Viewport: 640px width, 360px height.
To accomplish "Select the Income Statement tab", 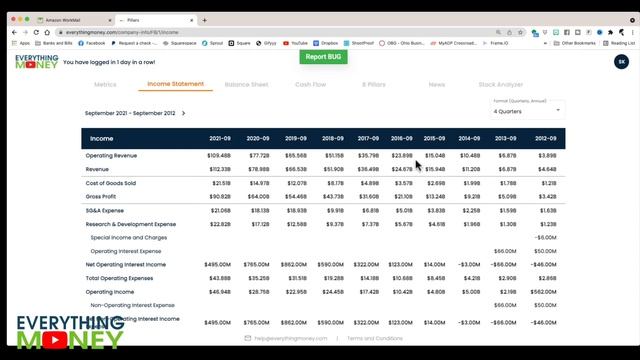I will [x=176, y=84].
